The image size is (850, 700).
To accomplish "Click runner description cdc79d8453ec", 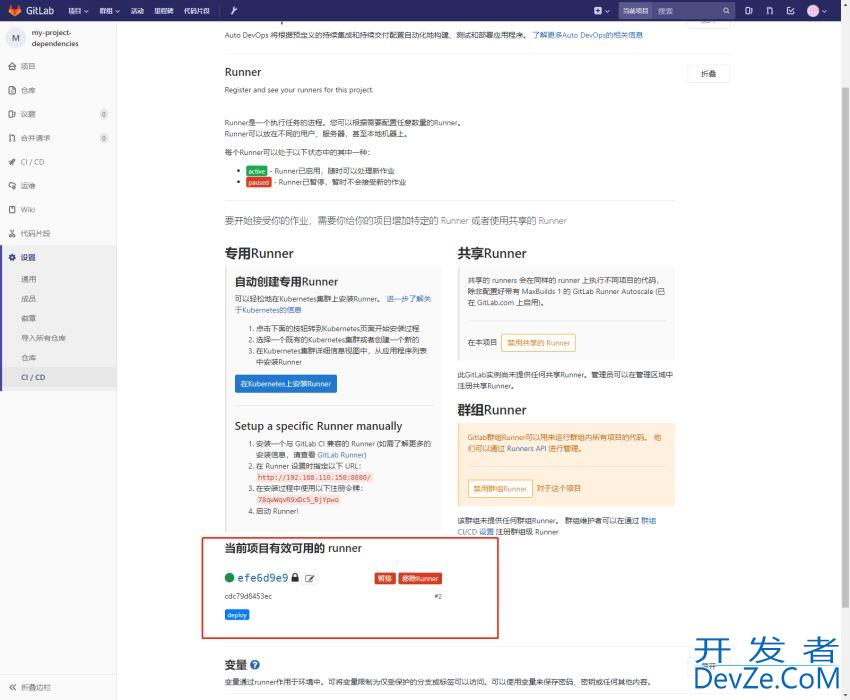I will point(248,596).
